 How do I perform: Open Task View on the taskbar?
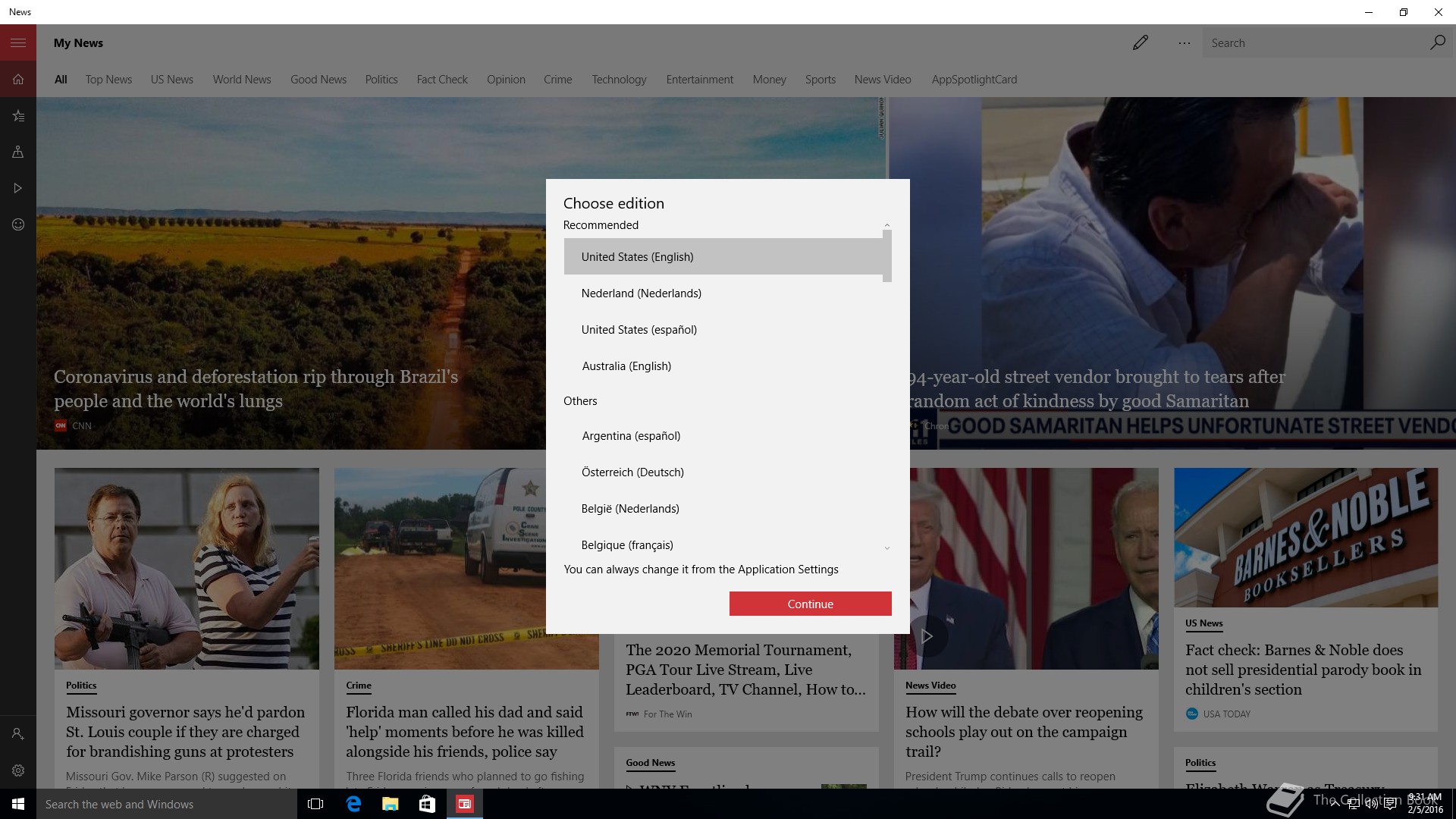[x=316, y=804]
